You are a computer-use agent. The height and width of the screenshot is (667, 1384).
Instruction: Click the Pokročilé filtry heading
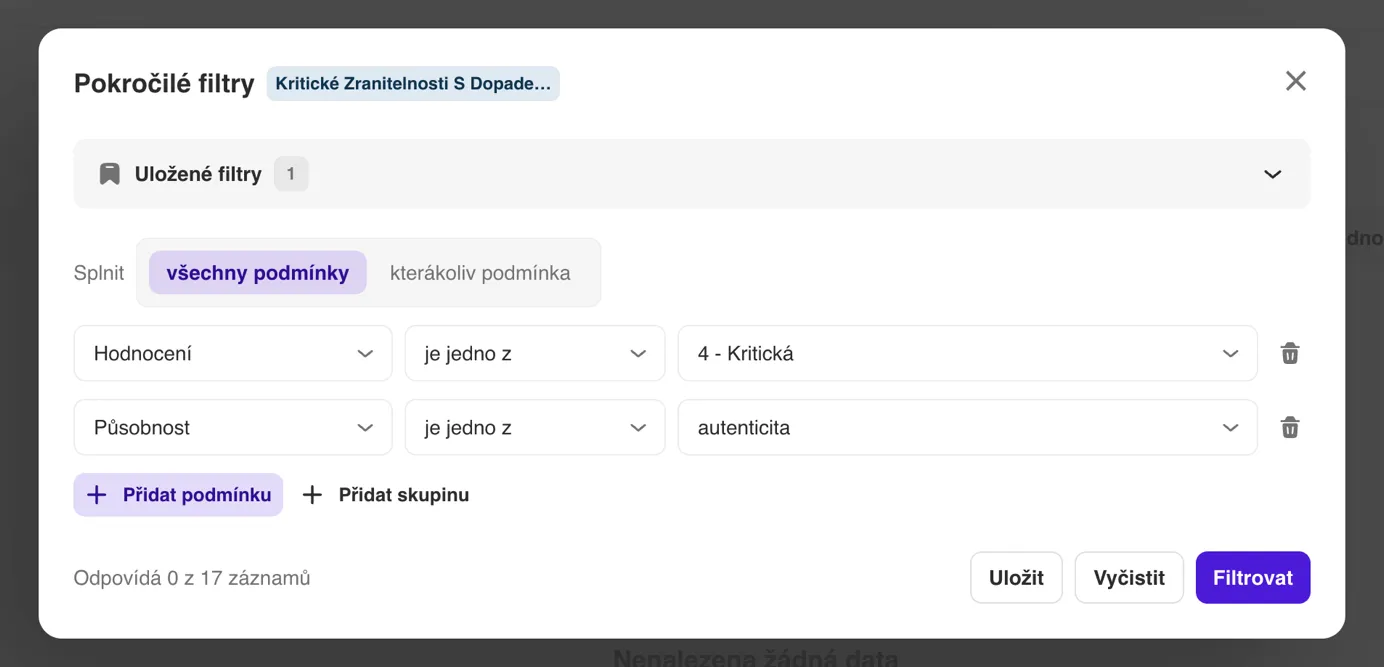tap(164, 84)
